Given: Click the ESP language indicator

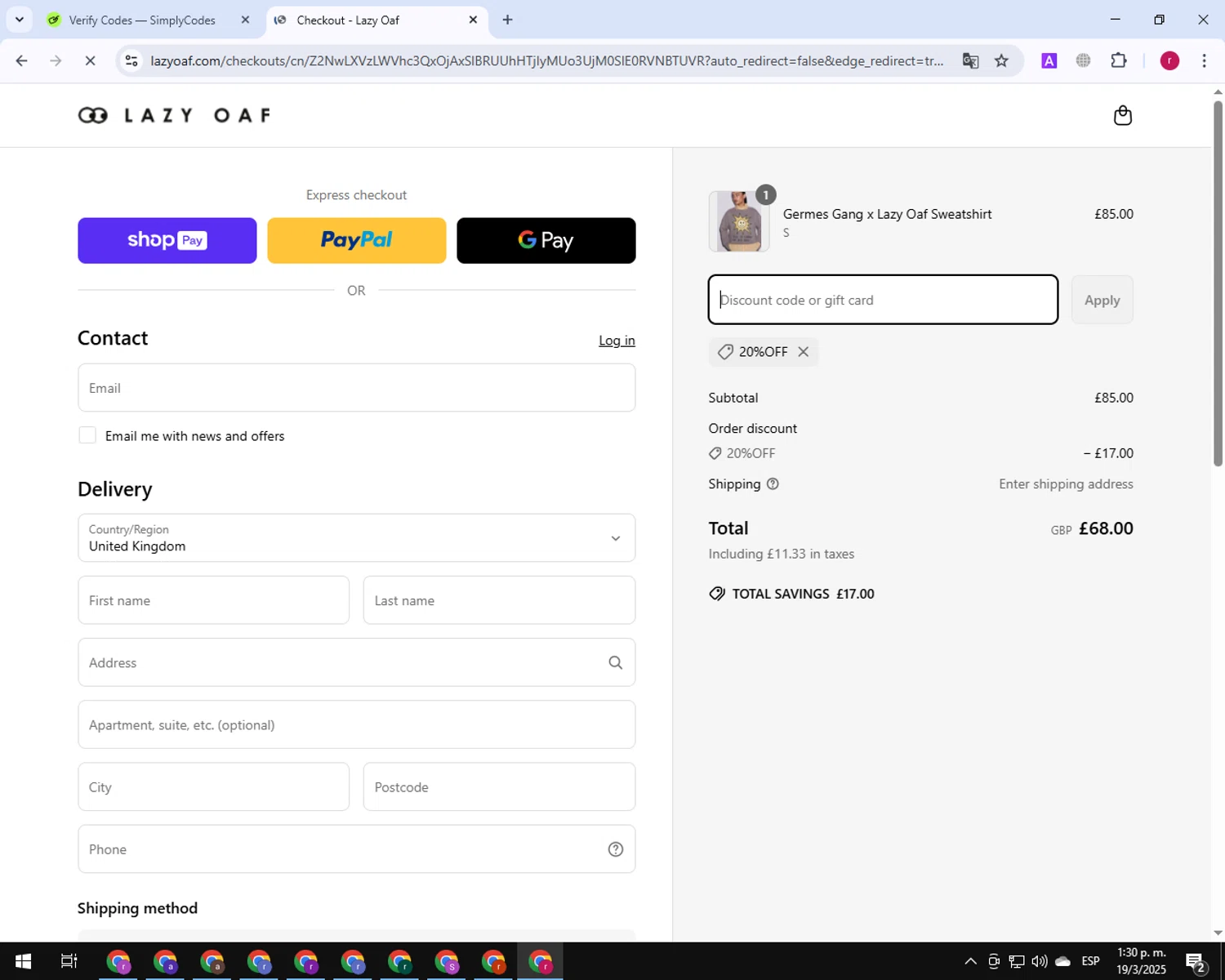Looking at the screenshot, I should 1090,961.
